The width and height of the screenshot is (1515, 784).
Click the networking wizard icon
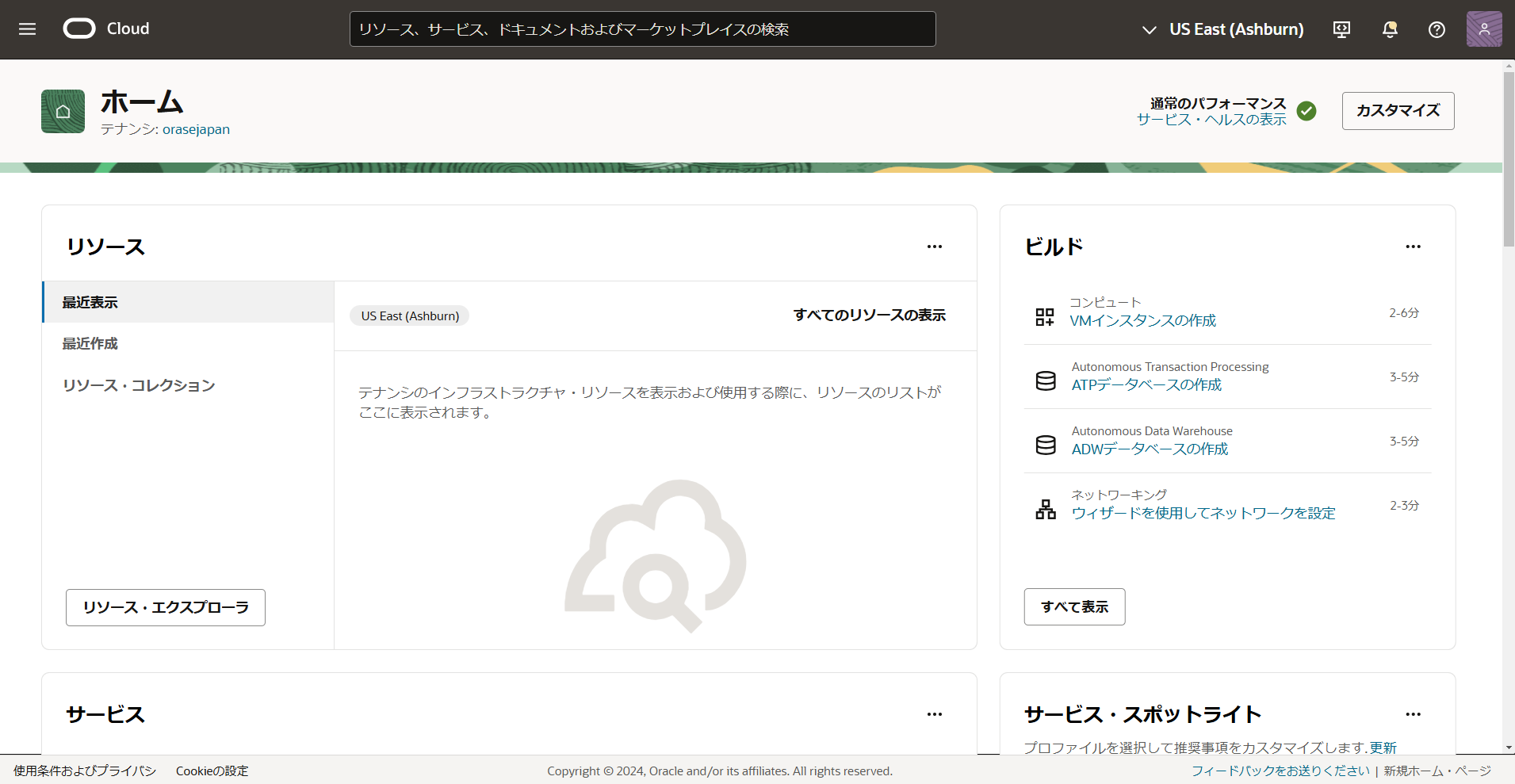(x=1046, y=510)
